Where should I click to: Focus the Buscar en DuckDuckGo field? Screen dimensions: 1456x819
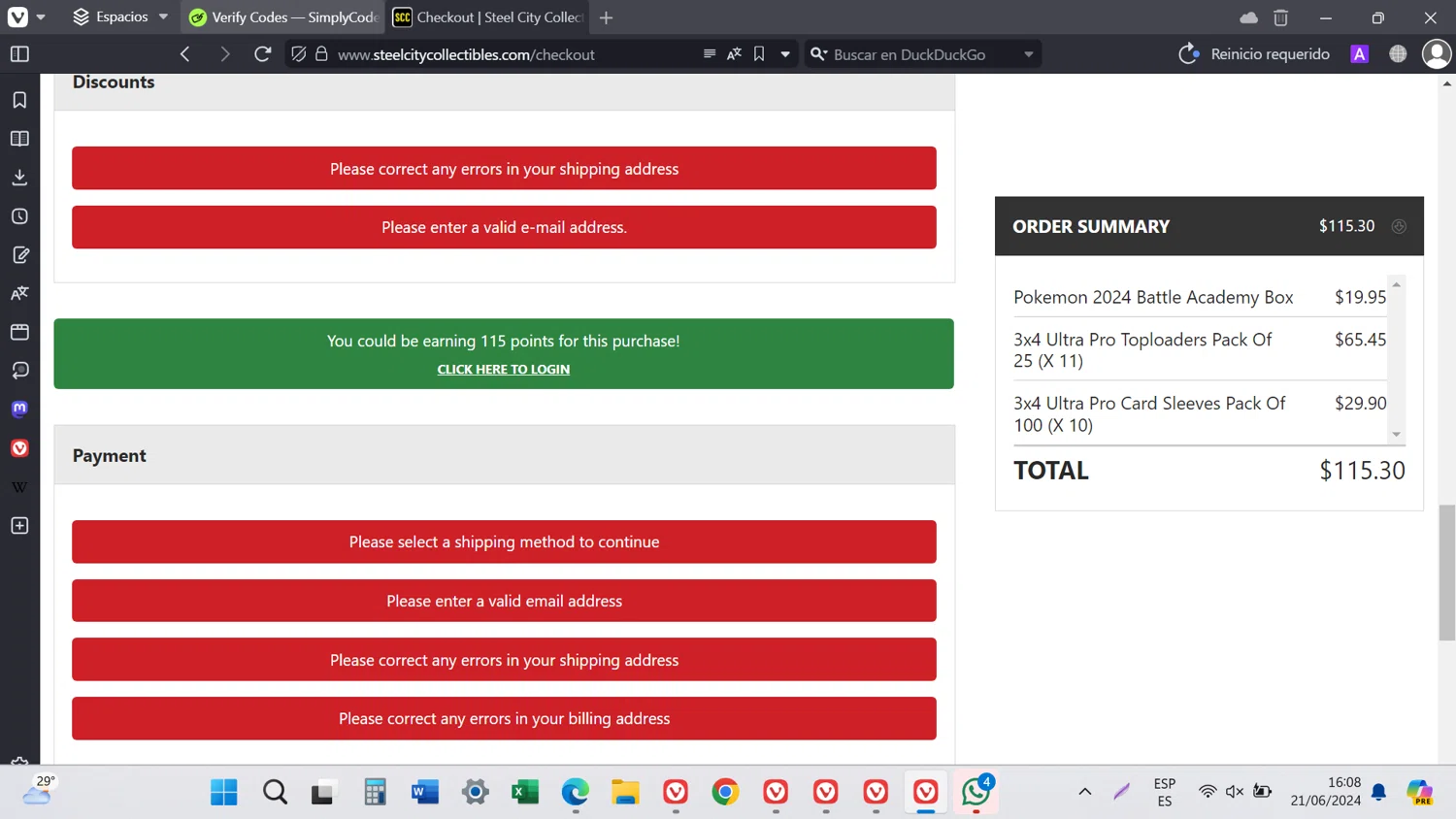point(922,54)
